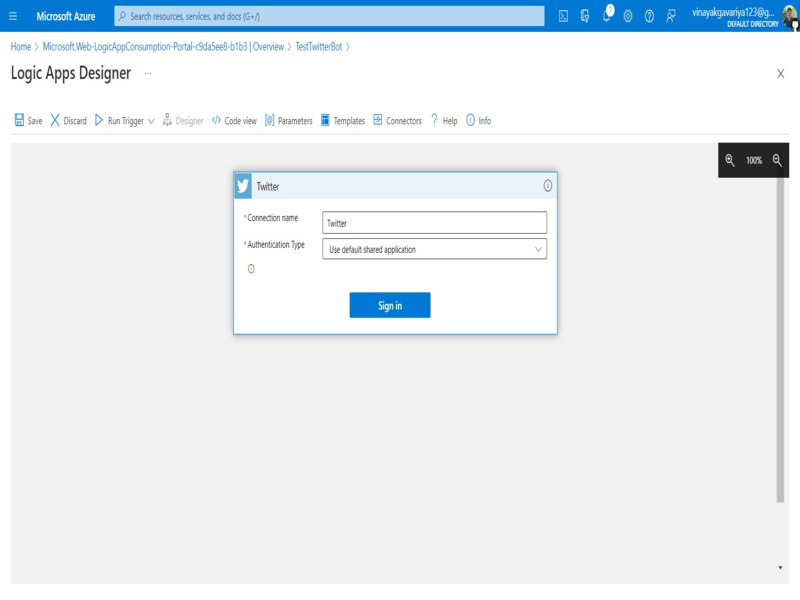
Task: Switch to Code view
Action: pyautogui.click(x=234, y=120)
